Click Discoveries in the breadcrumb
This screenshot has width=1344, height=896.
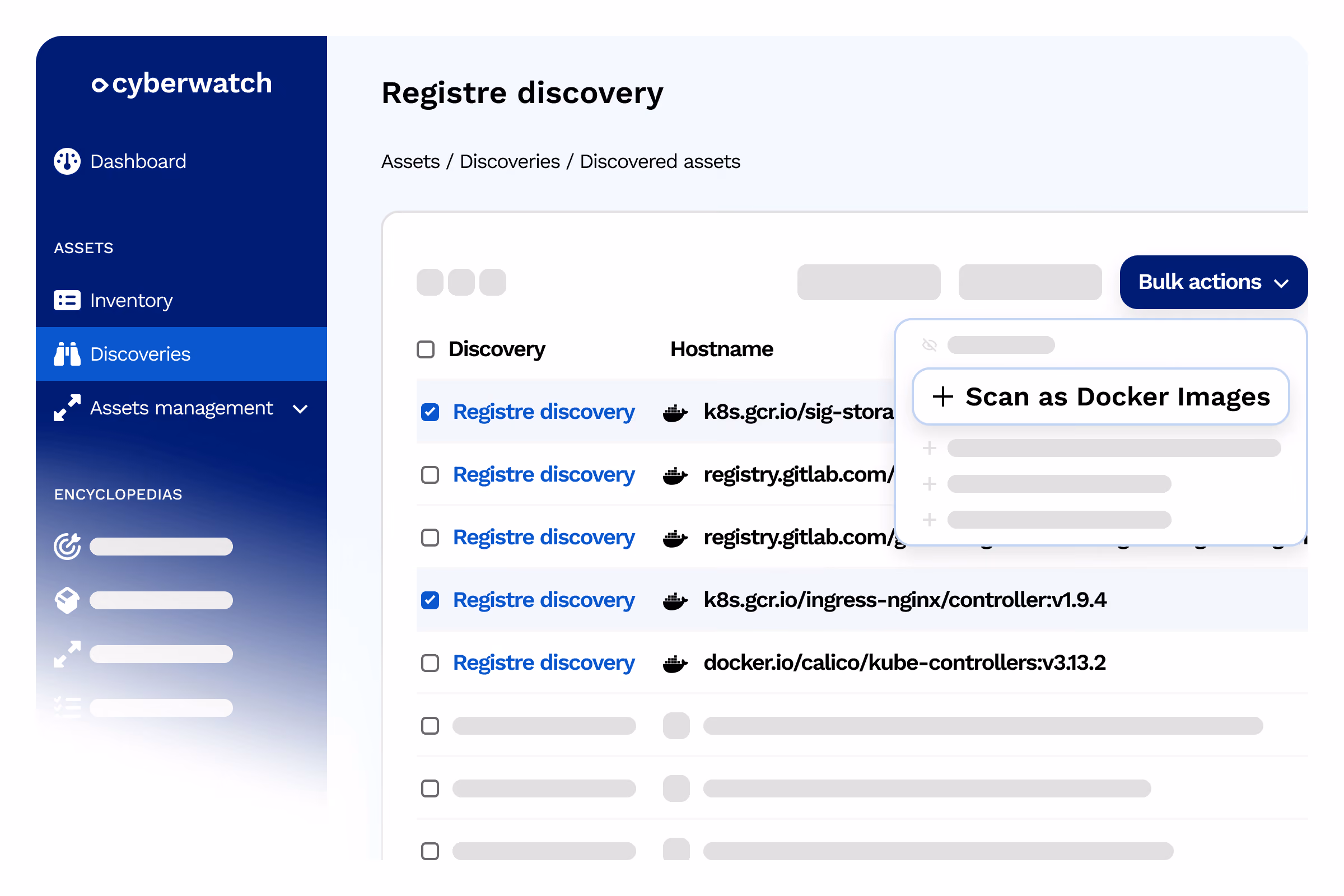tap(510, 162)
